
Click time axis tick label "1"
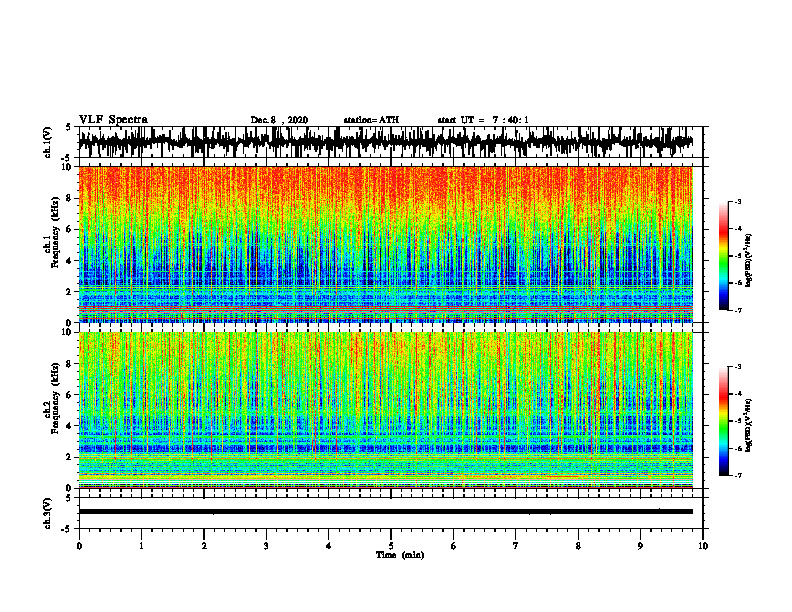(142, 546)
